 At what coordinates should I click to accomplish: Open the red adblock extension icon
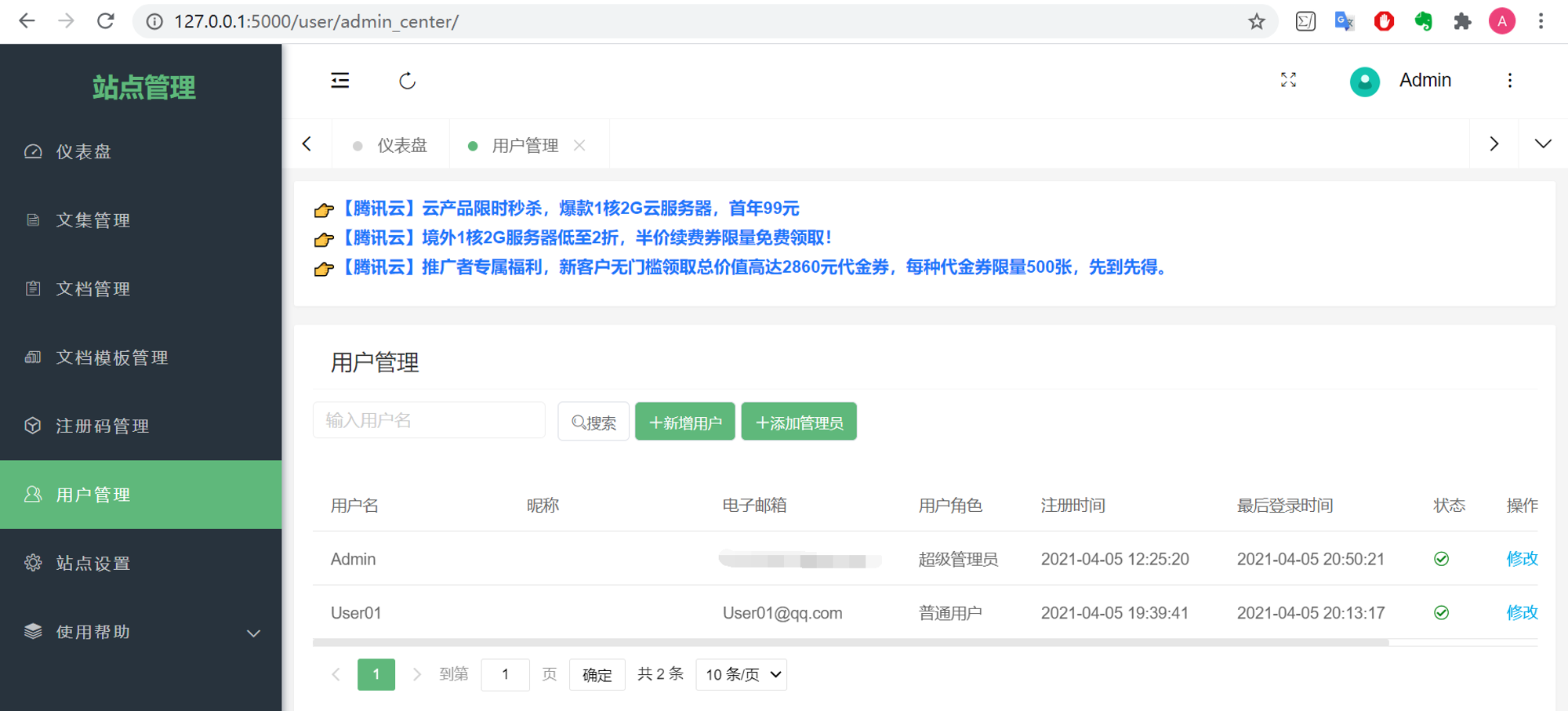tap(1385, 21)
